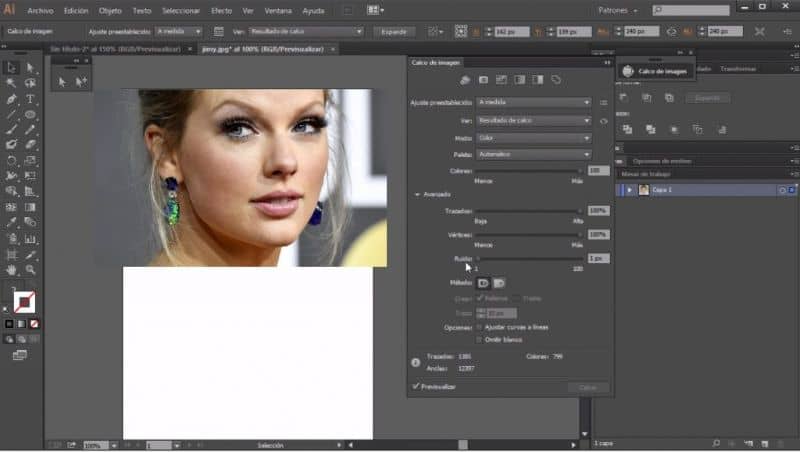The width and height of the screenshot is (800, 452).
Task: Select the Hand tool
Action: tap(11, 269)
